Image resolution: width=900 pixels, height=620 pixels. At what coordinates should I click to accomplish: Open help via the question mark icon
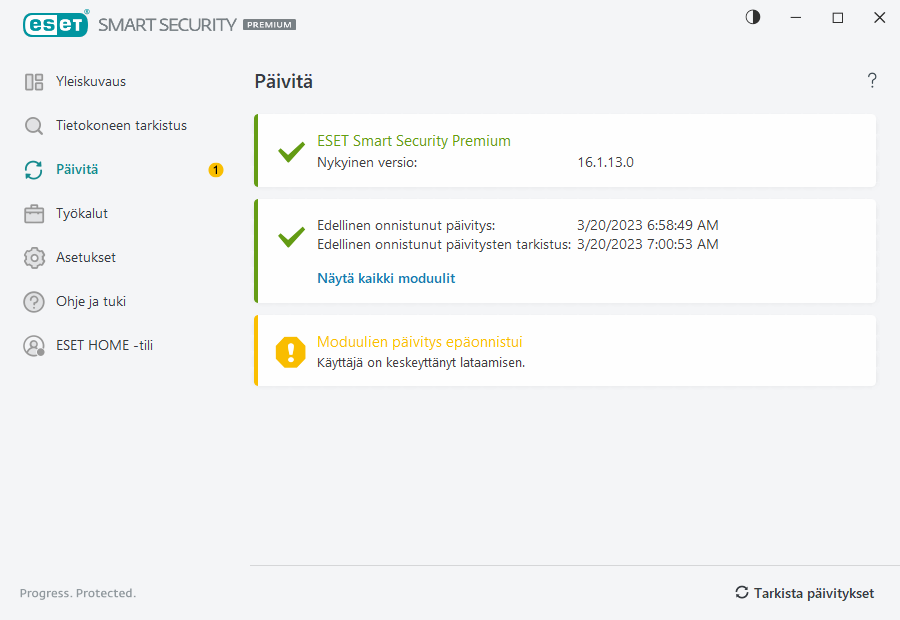[872, 81]
